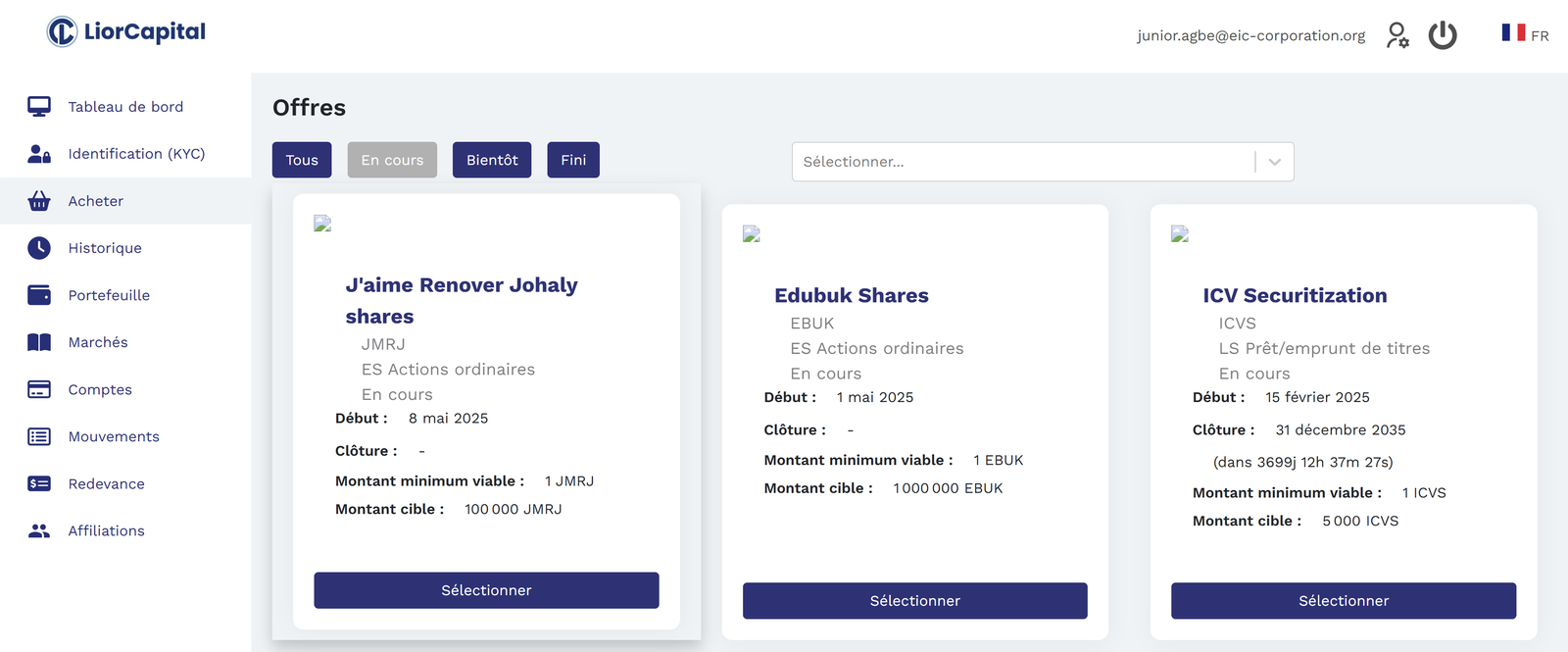Select the J'aime Renover Johaly shares offer
Screen dimensions: 1568x652
tap(486, 590)
